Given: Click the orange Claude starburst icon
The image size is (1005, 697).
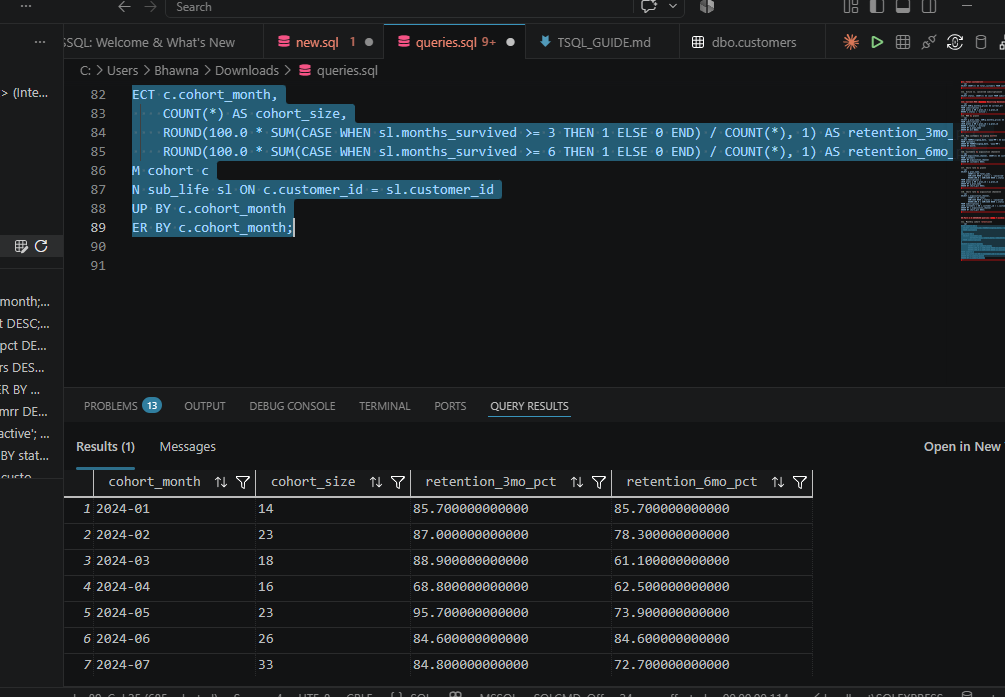Looking at the screenshot, I should pos(851,42).
